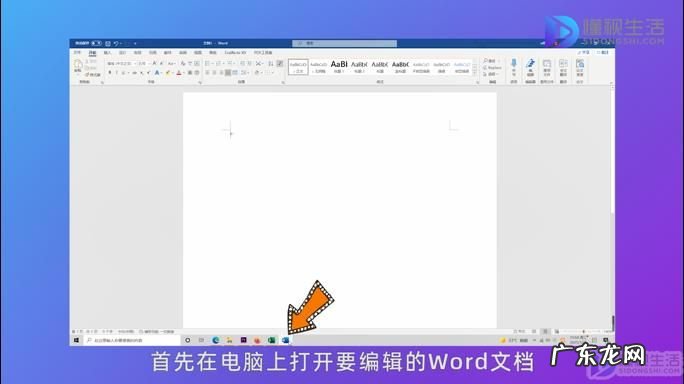Screen dimensions: 684x384
Task: Click the Windows Start button
Action: pyautogui.click(x=76, y=340)
